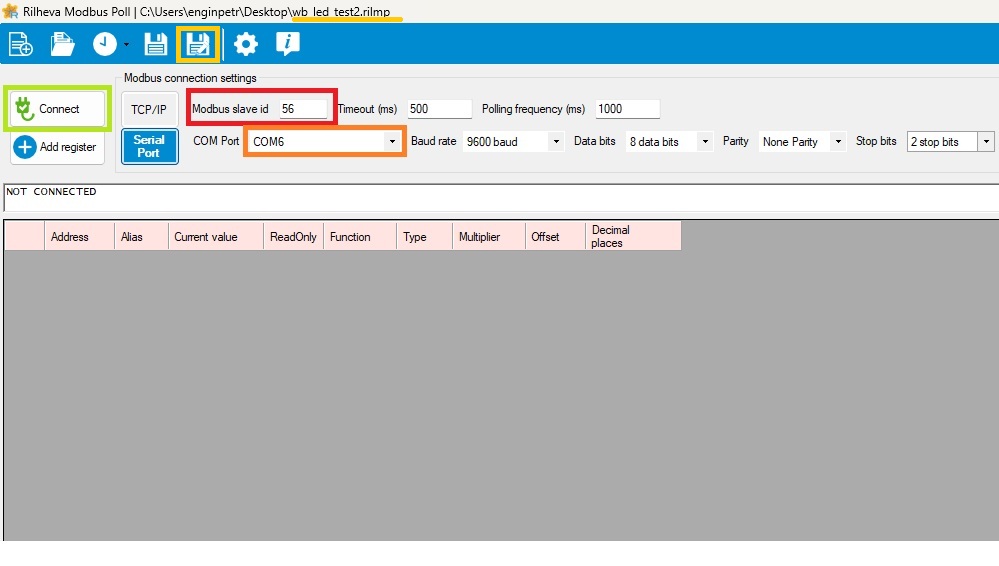Image resolution: width=999 pixels, height=566 pixels.
Task: Open the info/about icon
Action: (x=288, y=44)
